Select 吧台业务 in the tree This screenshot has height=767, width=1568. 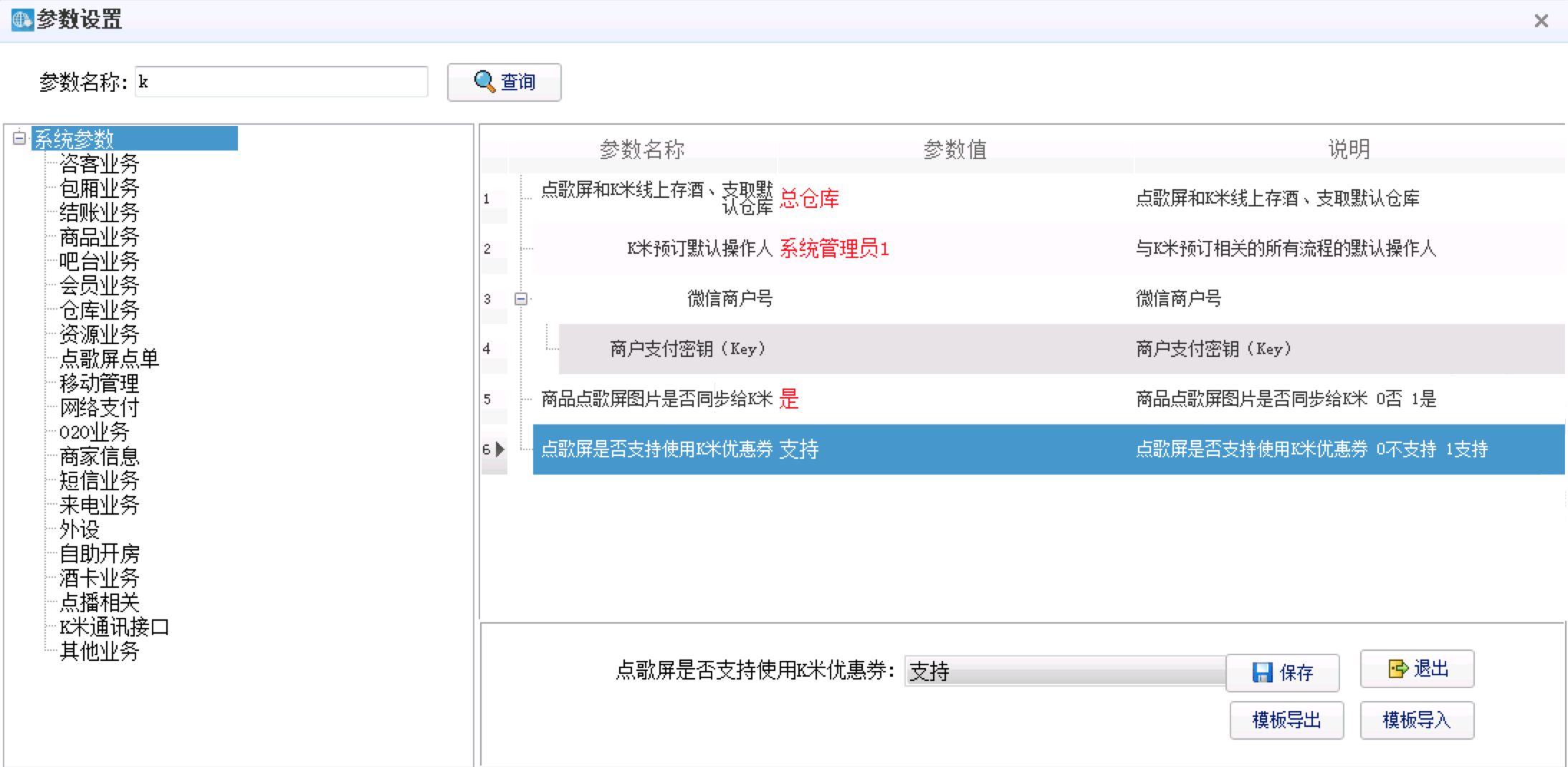click(99, 262)
